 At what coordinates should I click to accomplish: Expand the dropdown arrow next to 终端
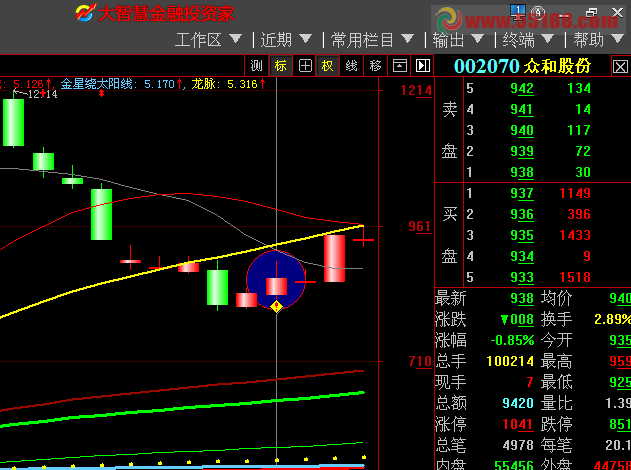547,39
